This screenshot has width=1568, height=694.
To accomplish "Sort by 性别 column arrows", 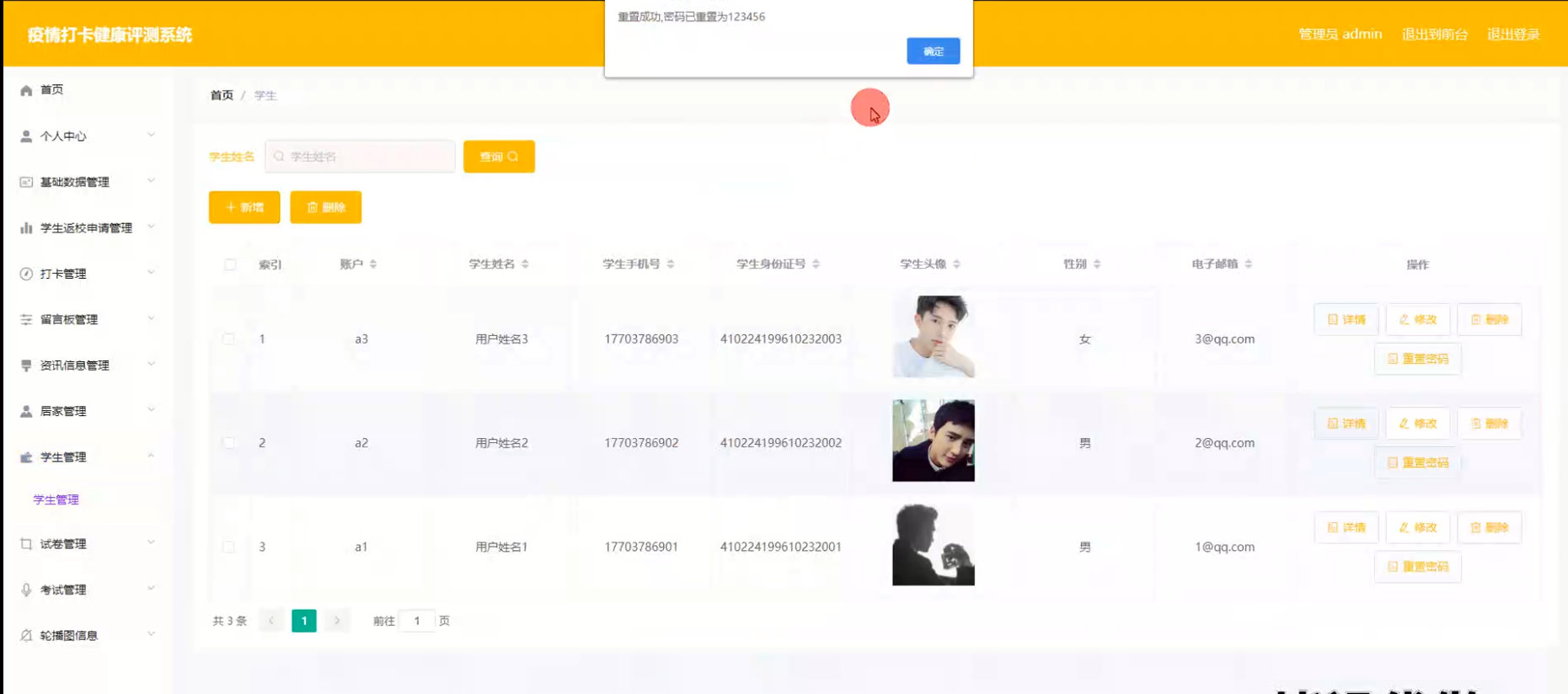I will point(1097,264).
